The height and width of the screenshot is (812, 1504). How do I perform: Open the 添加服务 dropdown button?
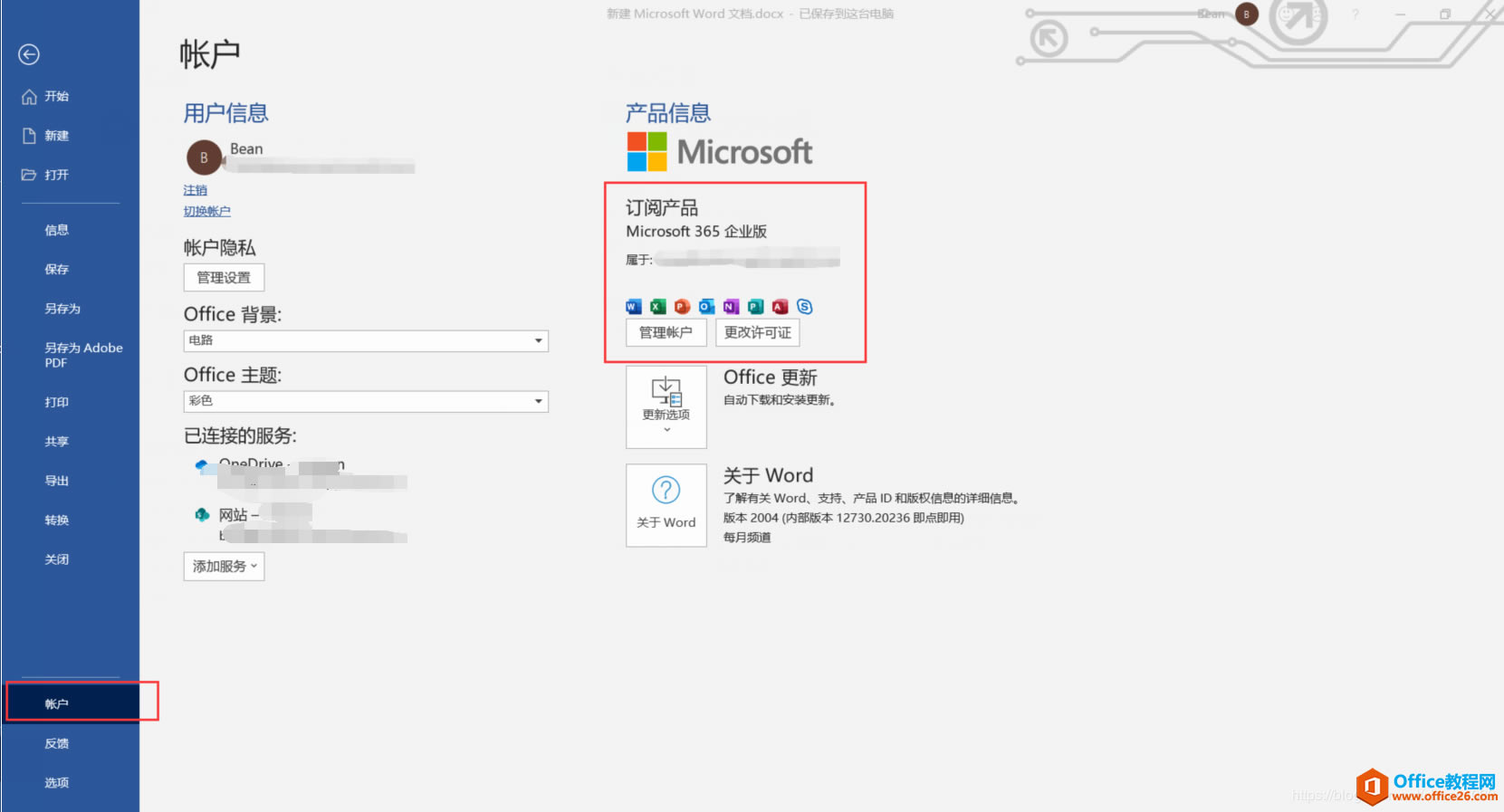pos(224,567)
